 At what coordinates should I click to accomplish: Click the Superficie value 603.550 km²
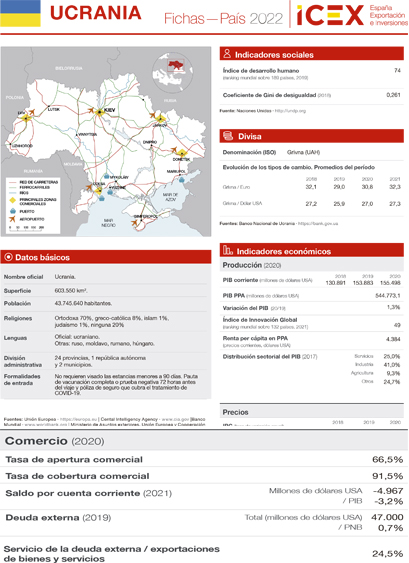pyautogui.click(x=71, y=290)
